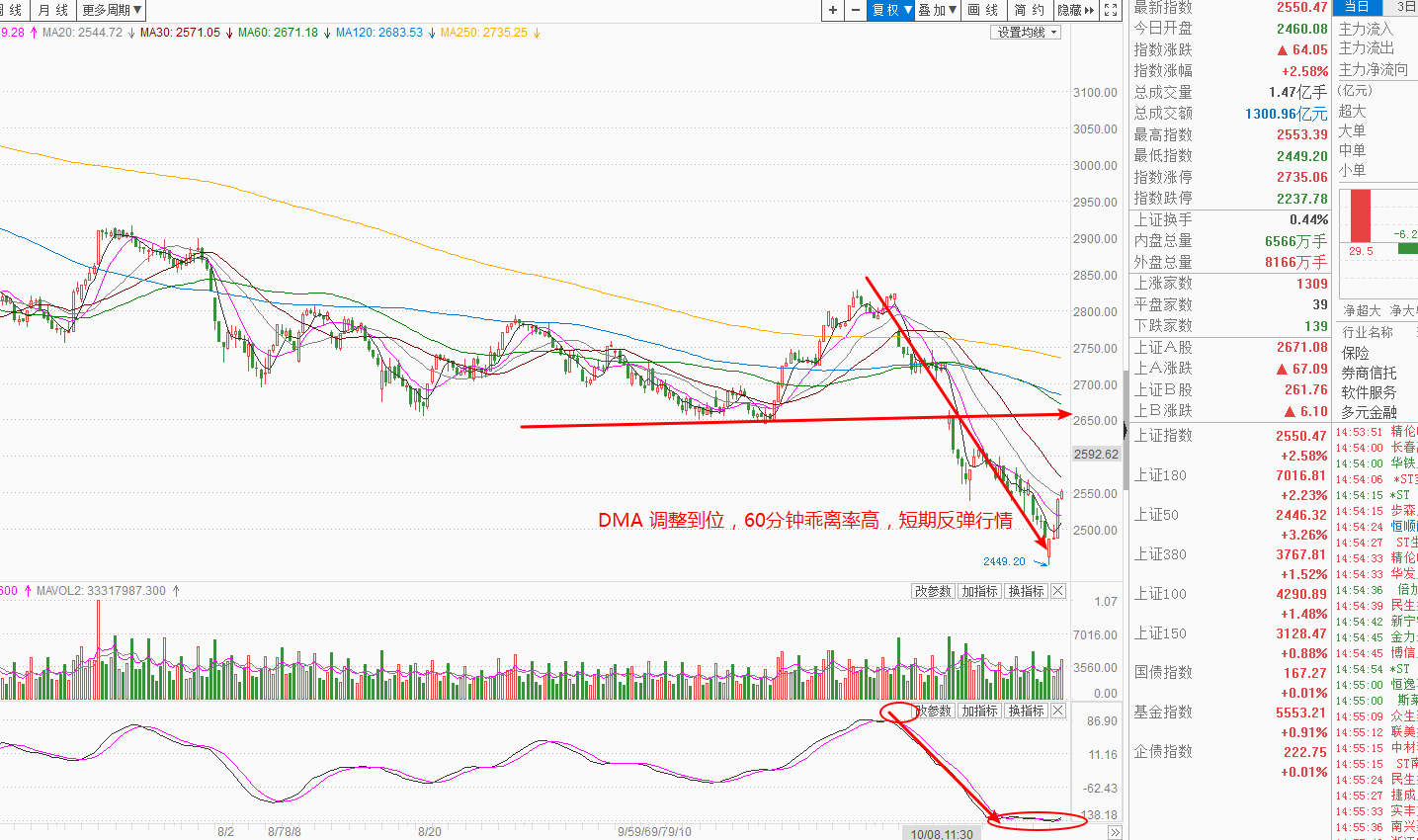Activate the 画线 drawing tool
The image size is (1418, 840).
tap(983, 10)
